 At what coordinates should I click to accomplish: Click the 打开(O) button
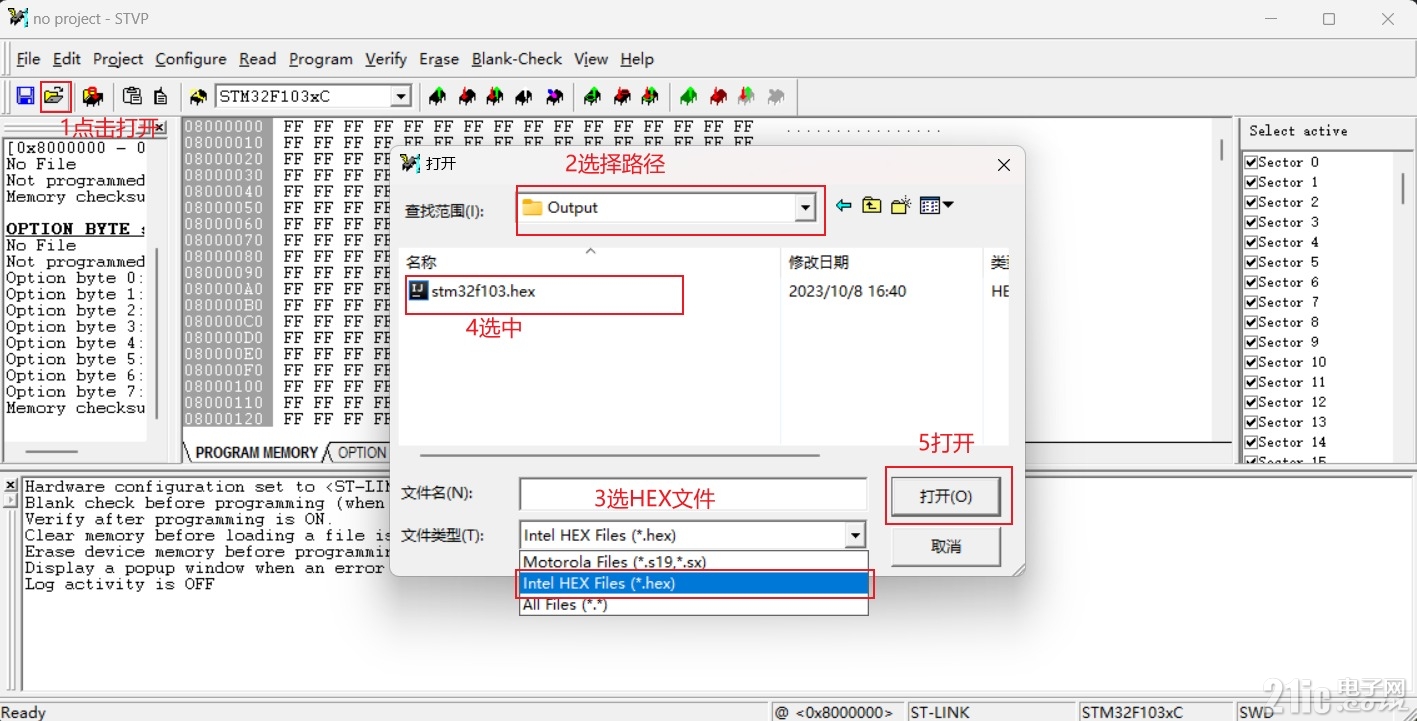(x=945, y=496)
